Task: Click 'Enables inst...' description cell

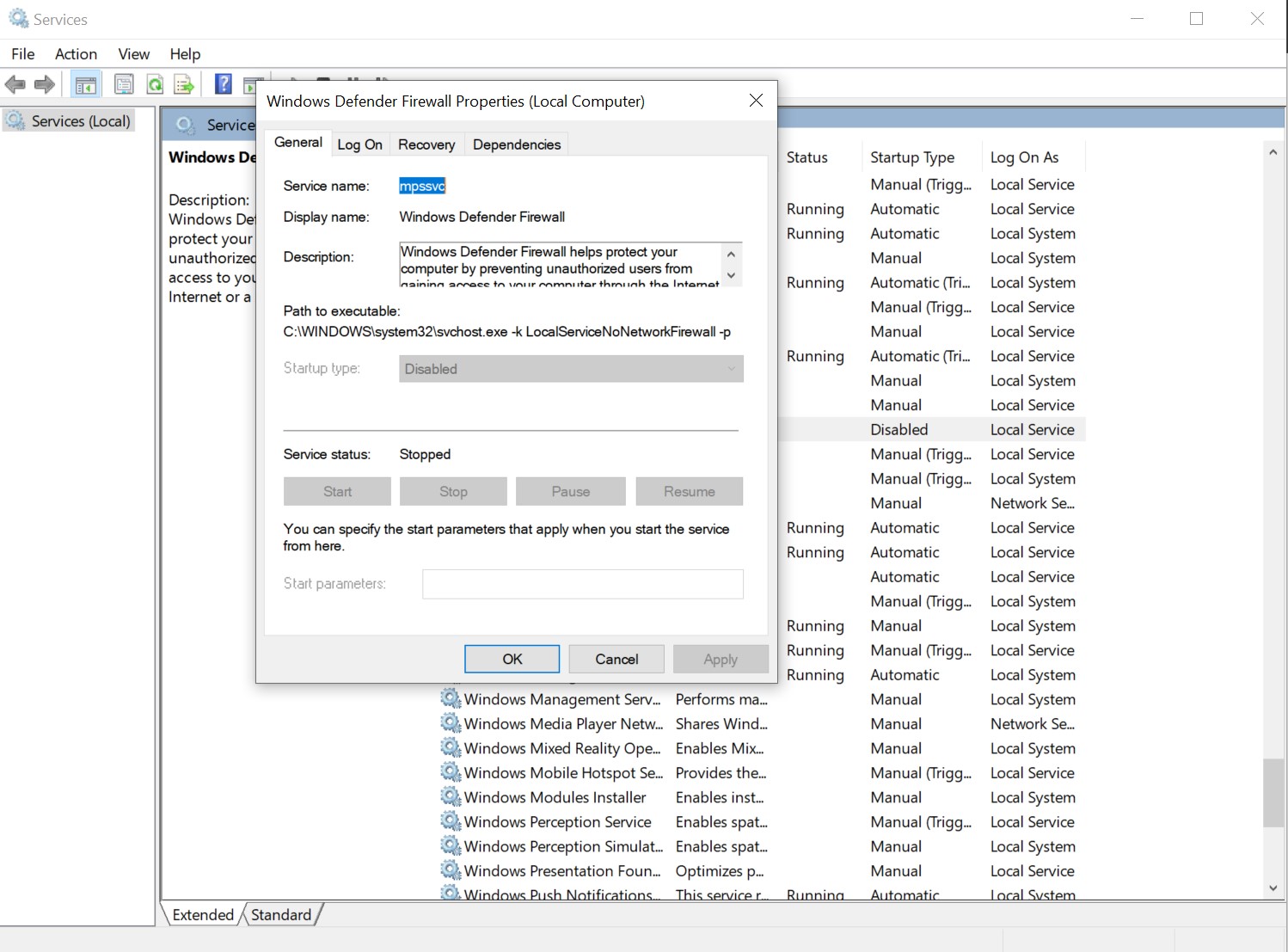Action: point(720,797)
